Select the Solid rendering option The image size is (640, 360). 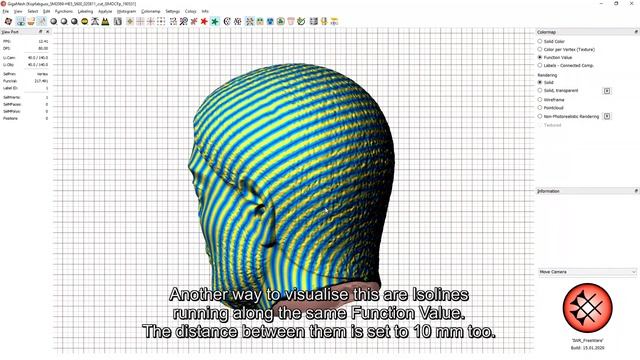(x=540, y=82)
